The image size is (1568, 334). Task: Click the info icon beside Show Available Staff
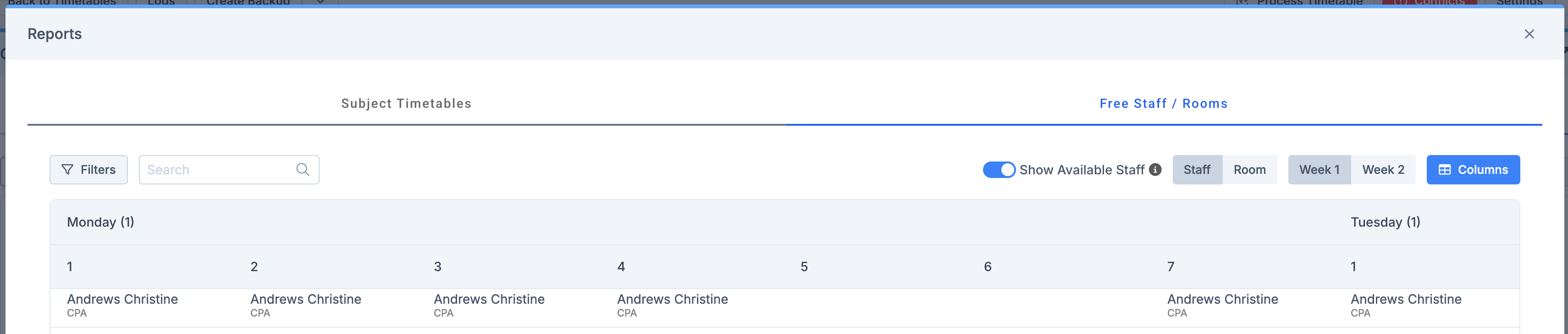pyautogui.click(x=1155, y=169)
